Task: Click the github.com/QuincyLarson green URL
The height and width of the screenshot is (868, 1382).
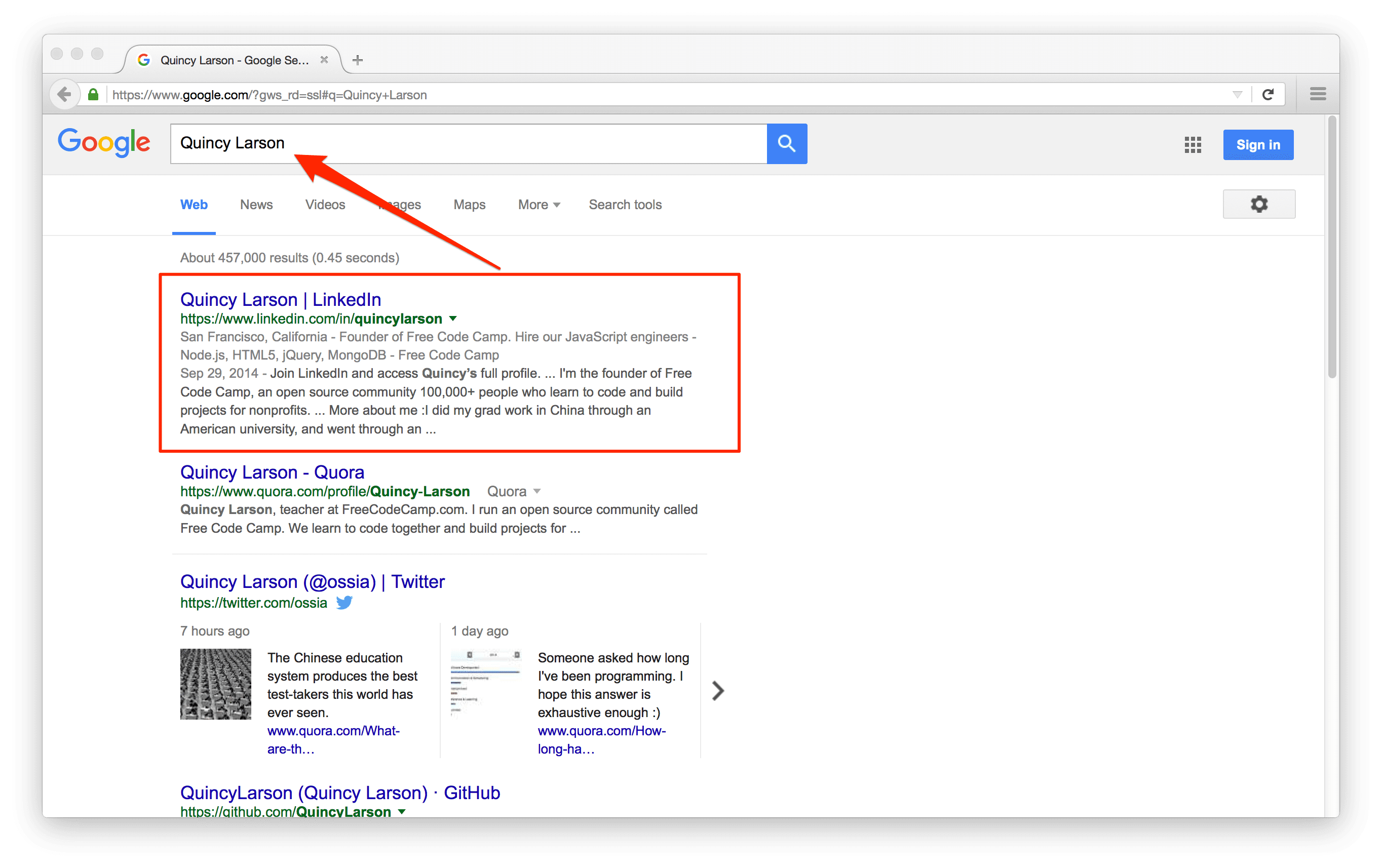Action: 285,811
